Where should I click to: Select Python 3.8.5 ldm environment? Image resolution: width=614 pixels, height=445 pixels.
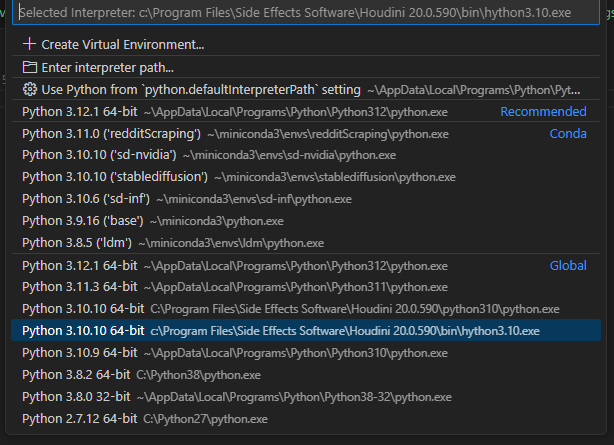pos(306,243)
